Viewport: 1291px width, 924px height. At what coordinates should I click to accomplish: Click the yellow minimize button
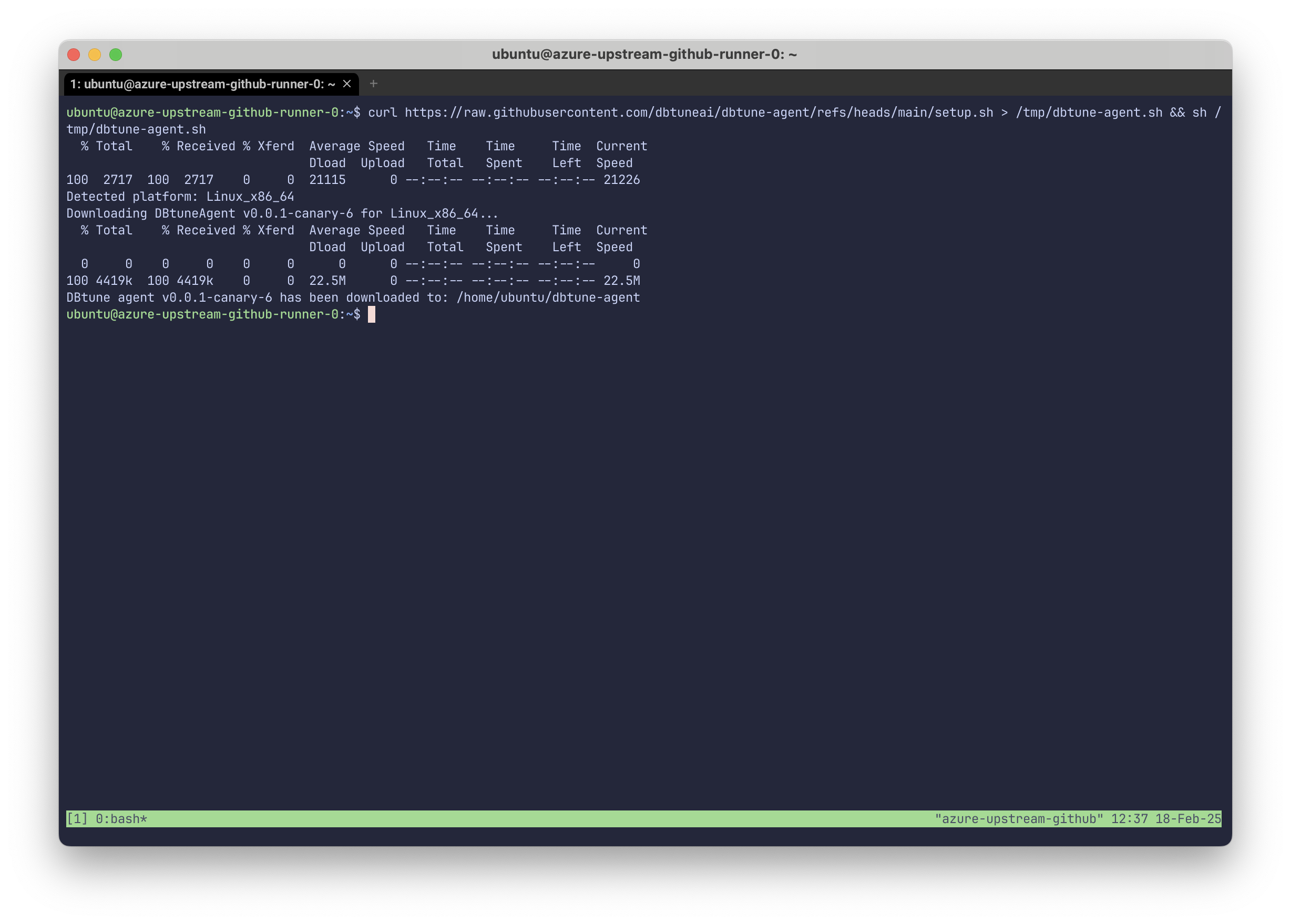[x=95, y=54]
